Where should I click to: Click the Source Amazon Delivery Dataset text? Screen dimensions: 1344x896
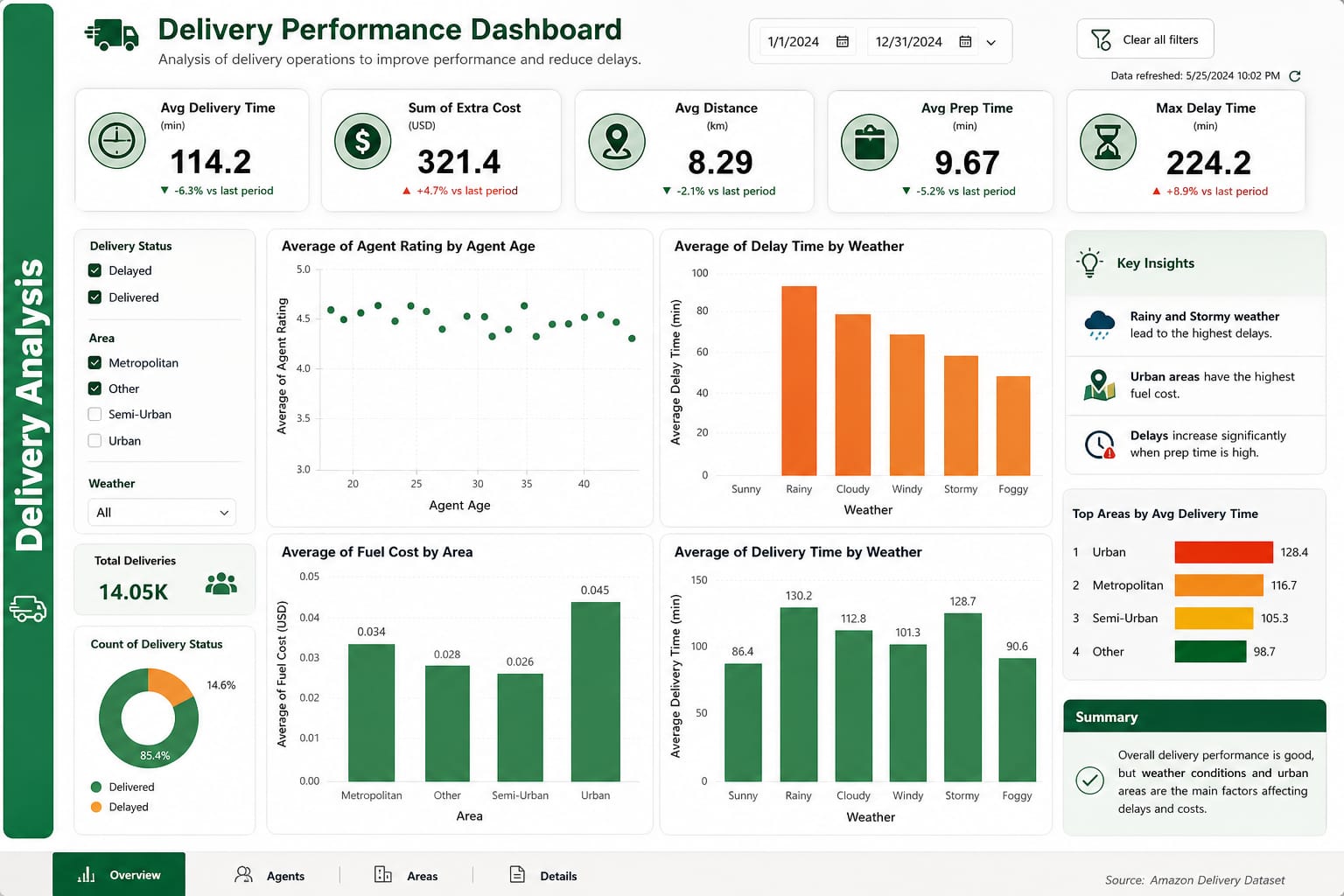1194,880
